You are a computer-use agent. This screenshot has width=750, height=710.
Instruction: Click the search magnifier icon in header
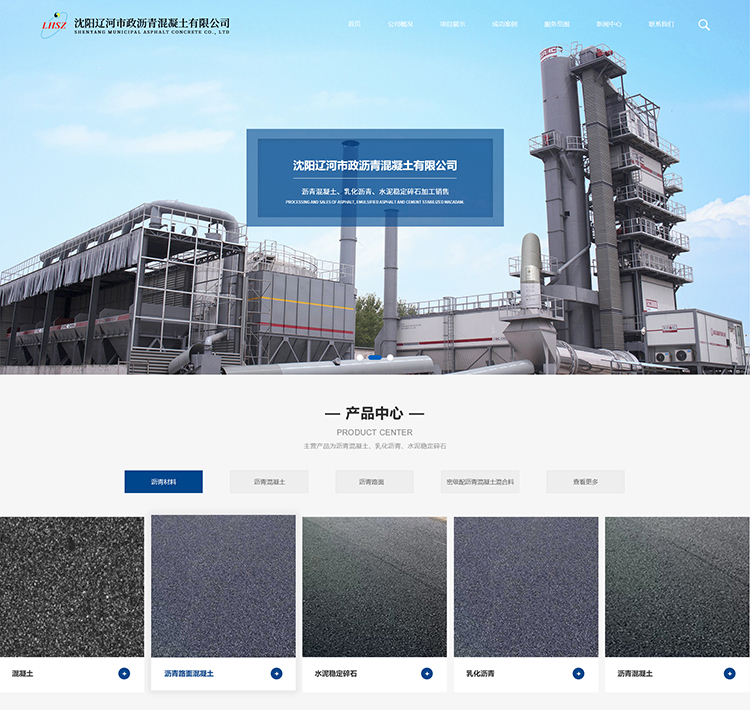704,25
